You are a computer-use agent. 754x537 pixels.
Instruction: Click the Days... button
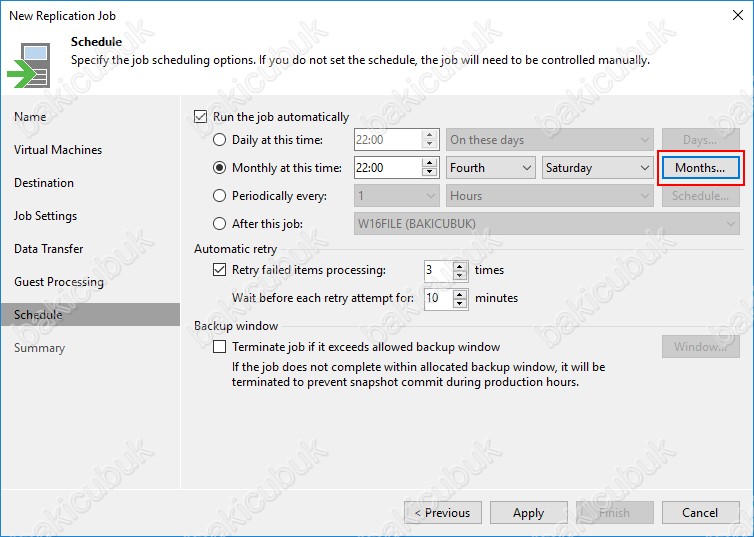click(701, 140)
